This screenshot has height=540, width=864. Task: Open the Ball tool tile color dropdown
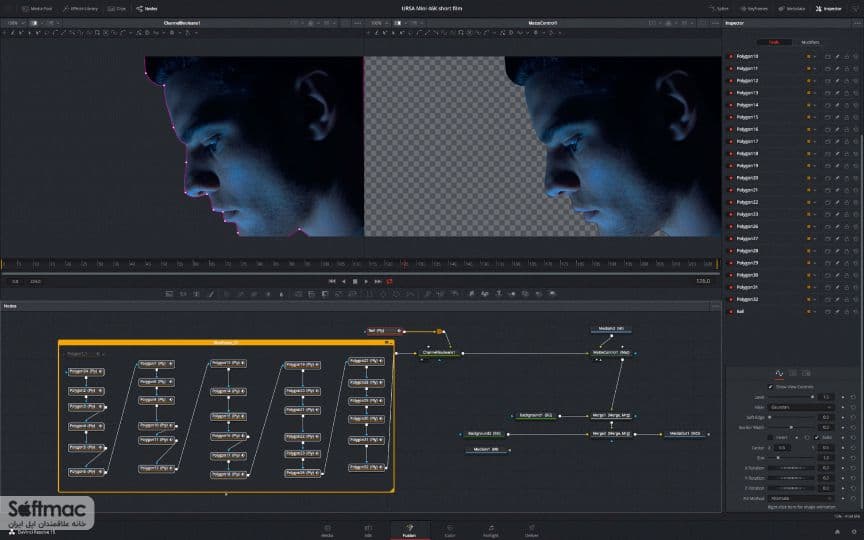[810, 311]
